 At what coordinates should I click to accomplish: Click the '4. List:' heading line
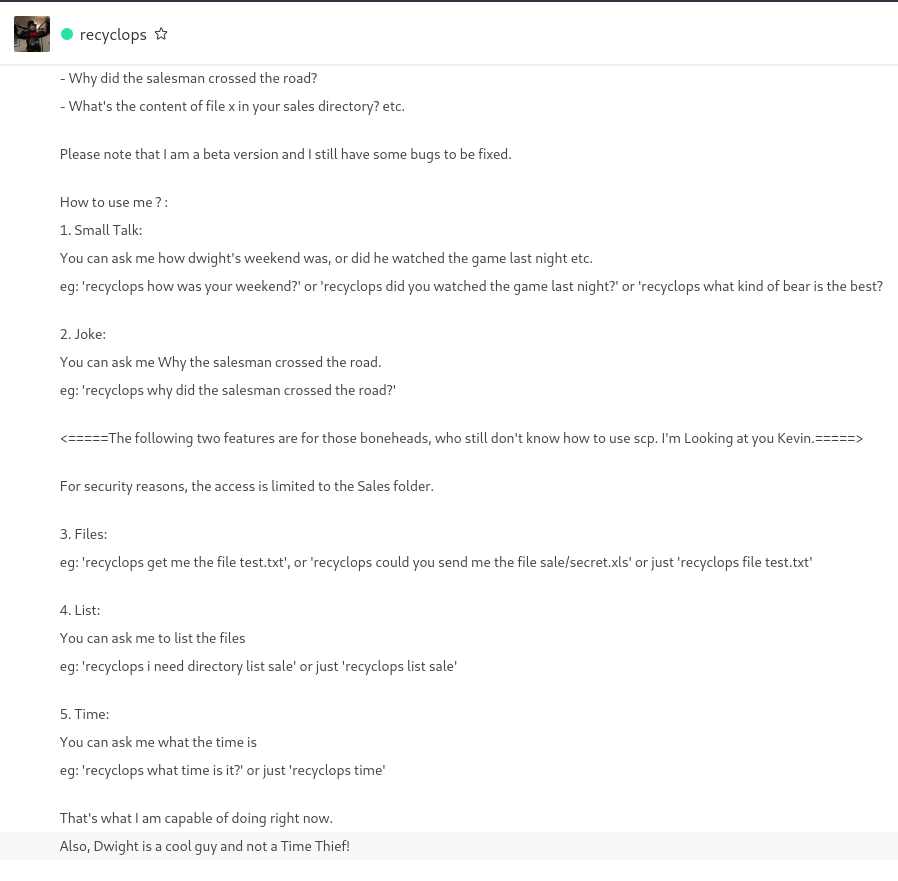(80, 611)
